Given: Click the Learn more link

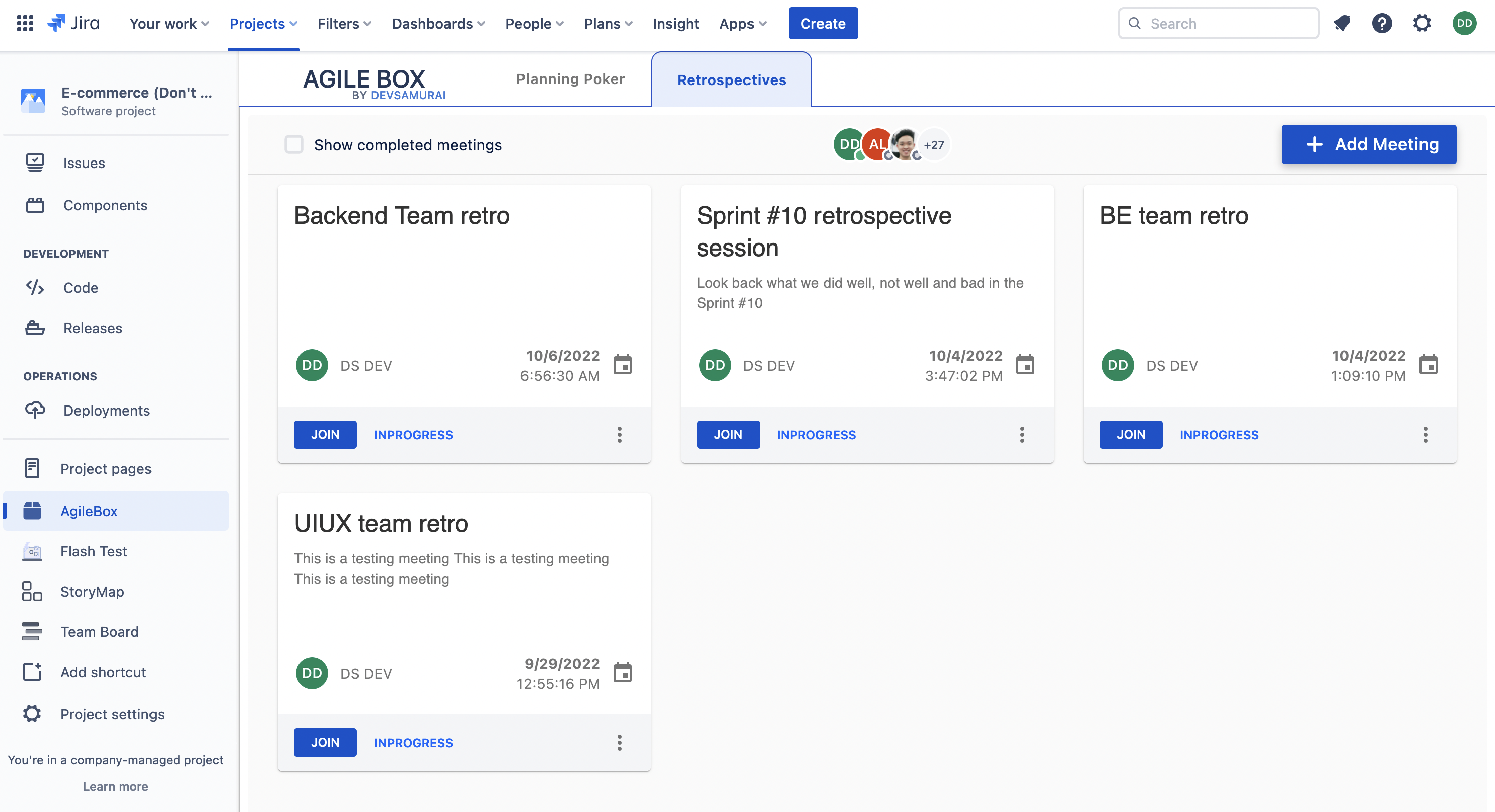Looking at the screenshot, I should tap(115, 786).
